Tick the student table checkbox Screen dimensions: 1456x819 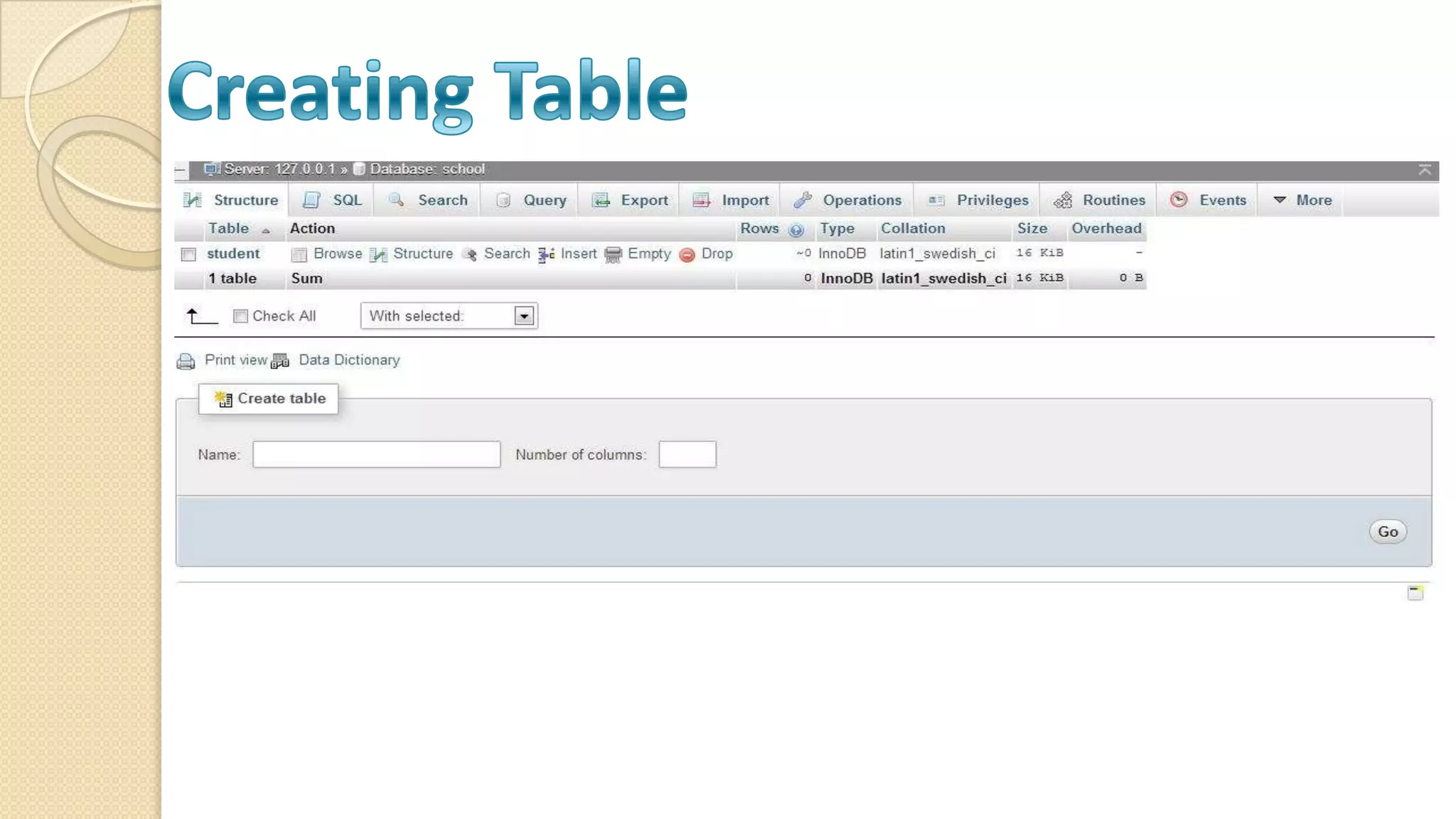tap(188, 255)
